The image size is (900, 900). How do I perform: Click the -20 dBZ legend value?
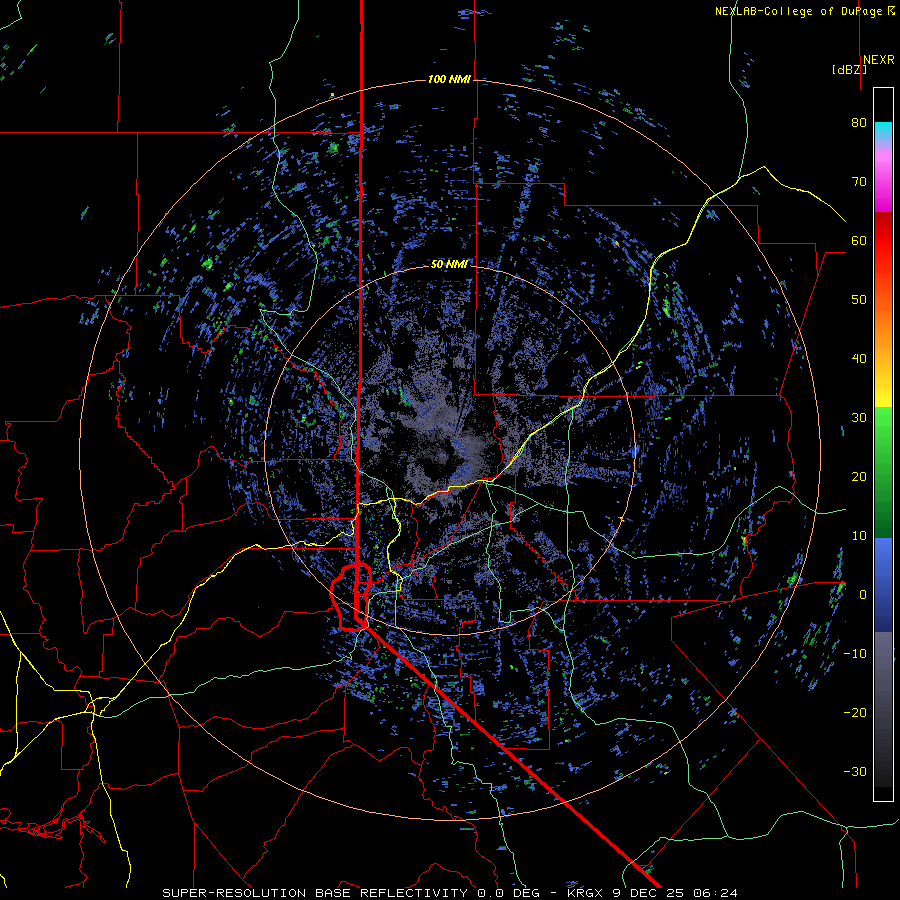pos(855,713)
